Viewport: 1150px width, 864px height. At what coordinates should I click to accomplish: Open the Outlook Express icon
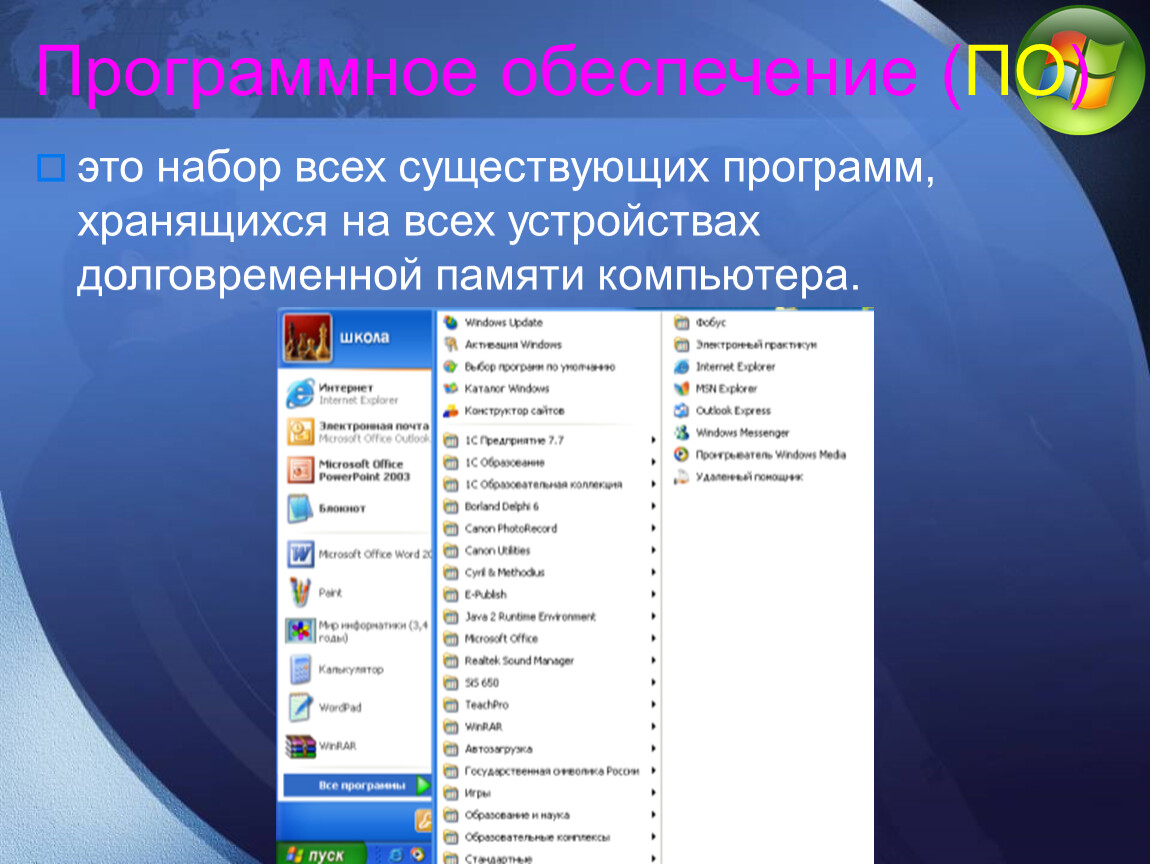(x=681, y=411)
